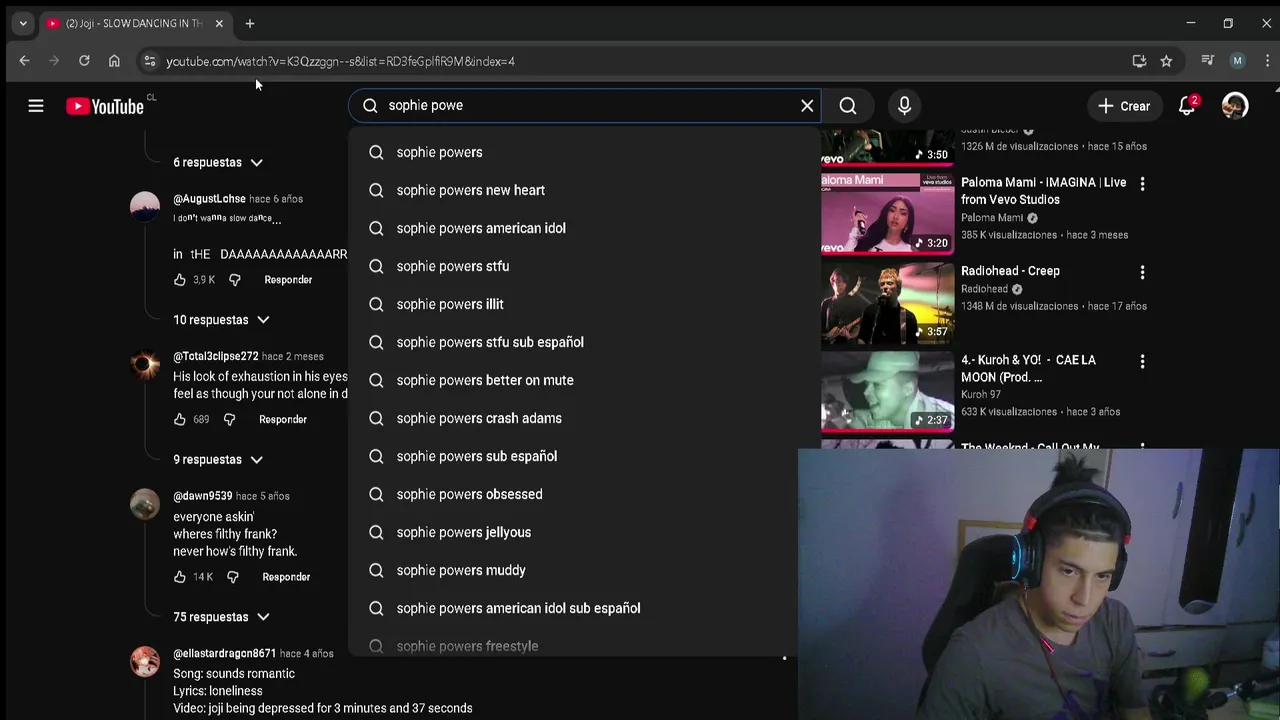Open options menu for Radiohead Creep
The image size is (1280, 720).
coord(1142,273)
